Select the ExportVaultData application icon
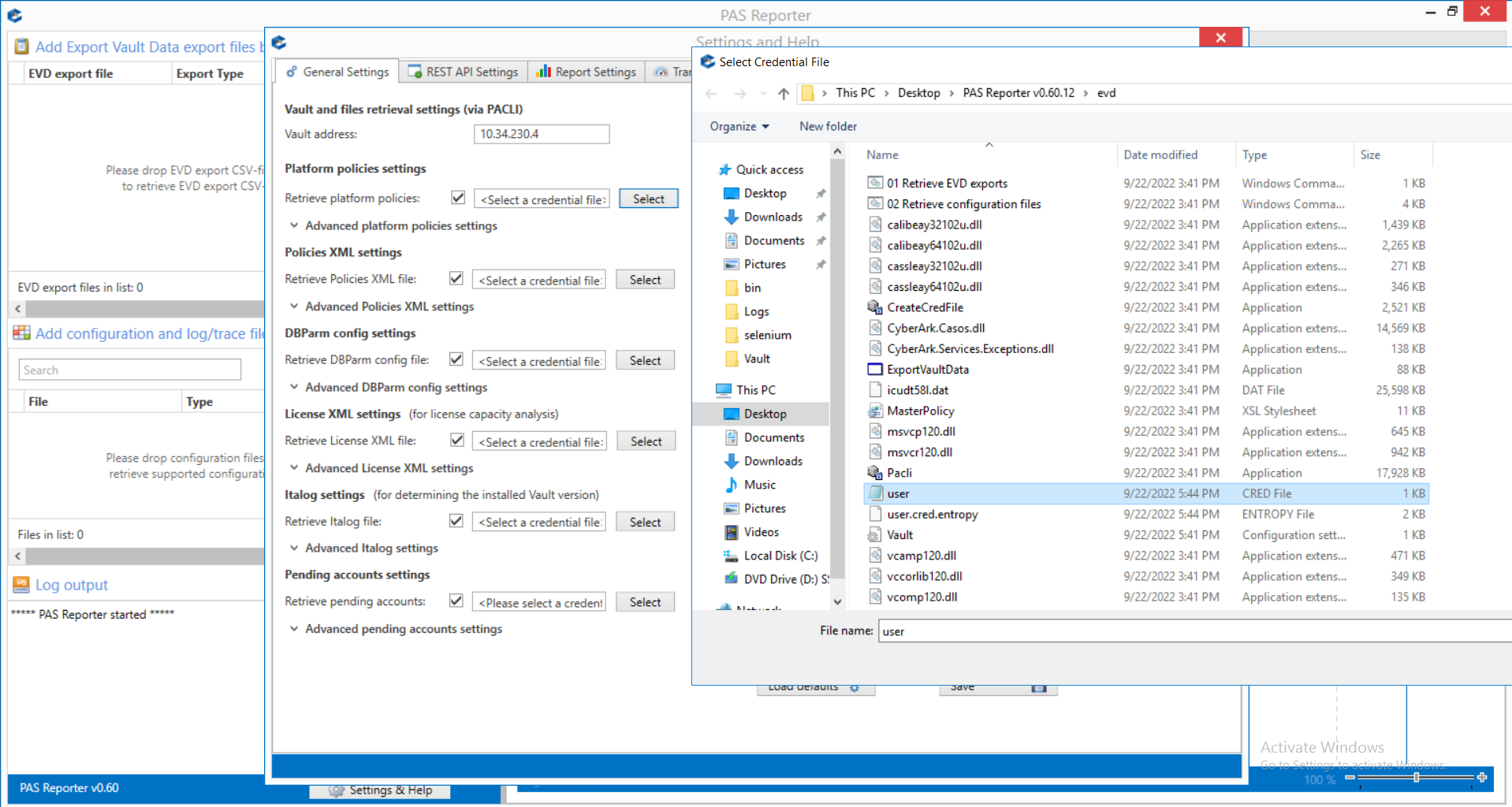 (x=874, y=370)
